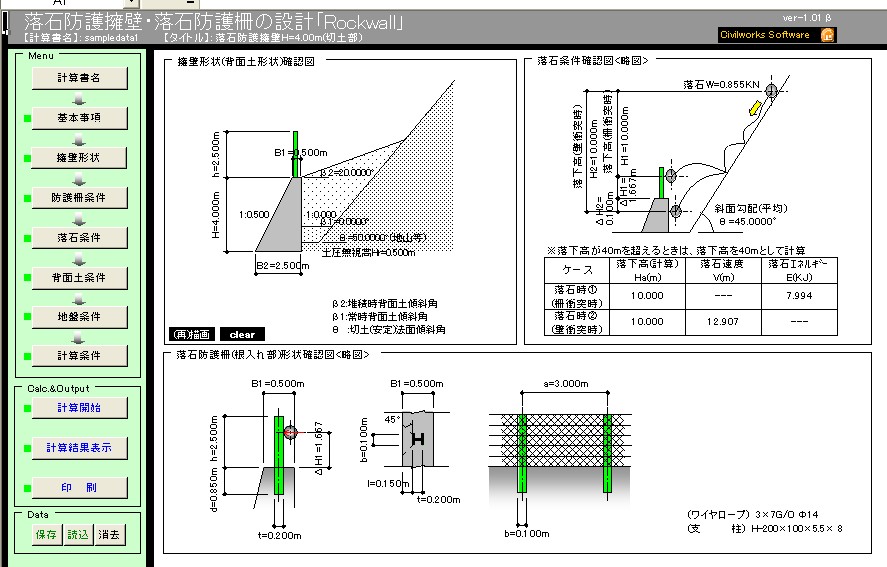
Task: Click the 計算書名 menu button
Action: pyautogui.click(x=79, y=78)
